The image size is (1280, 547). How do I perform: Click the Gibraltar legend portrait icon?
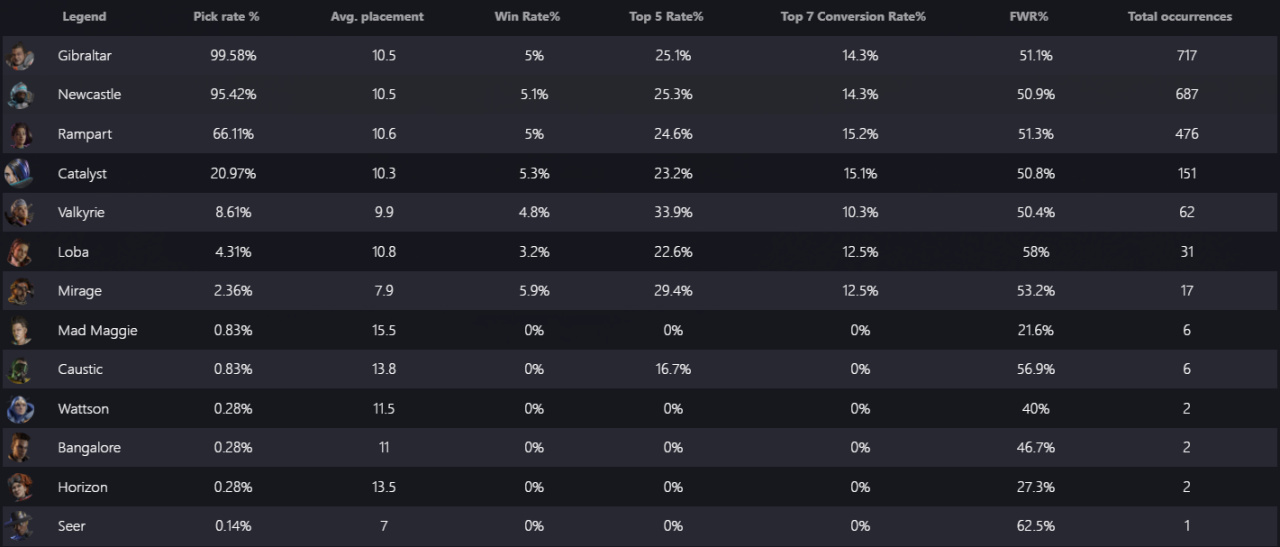tap(20, 56)
